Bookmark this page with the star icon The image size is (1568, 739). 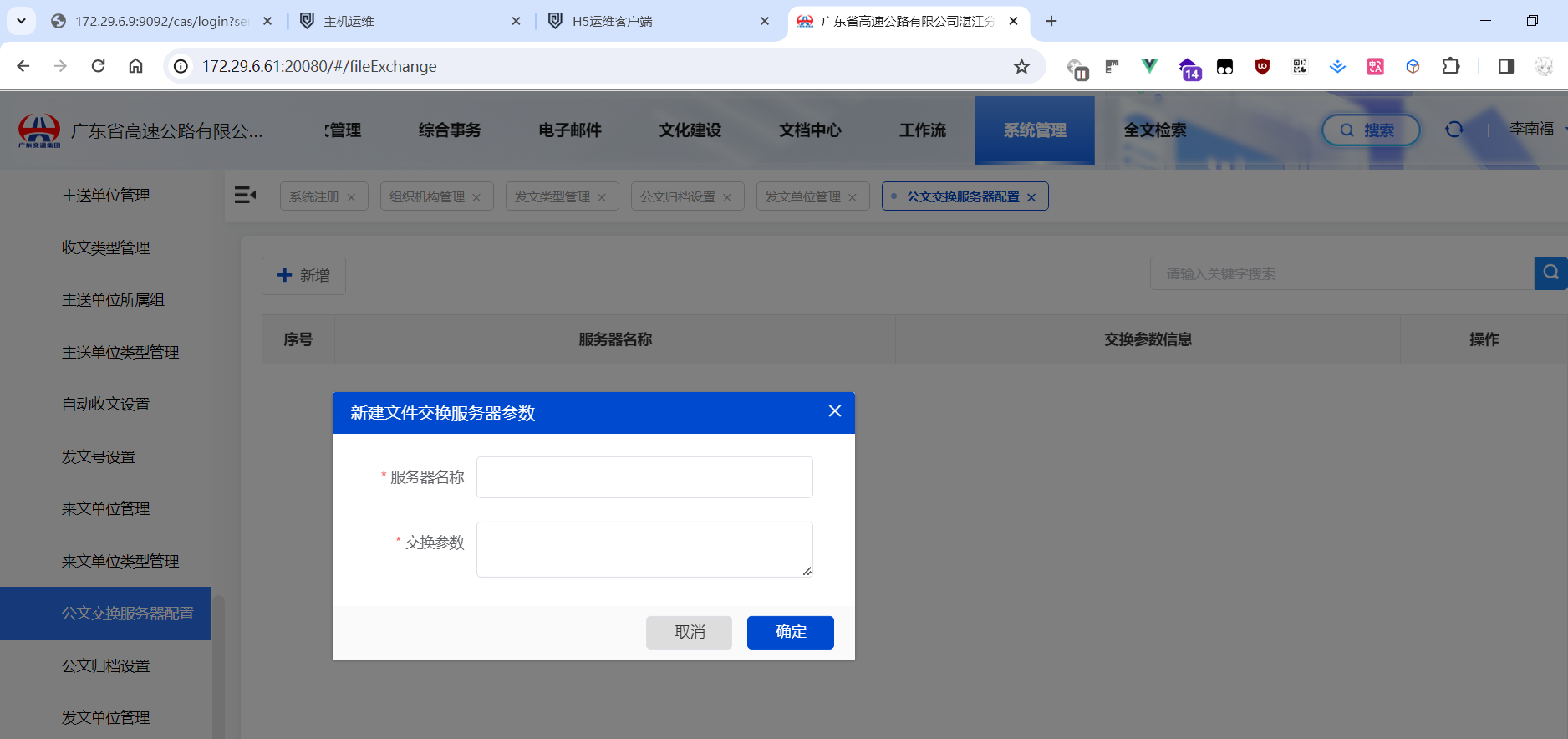tap(1021, 66)
